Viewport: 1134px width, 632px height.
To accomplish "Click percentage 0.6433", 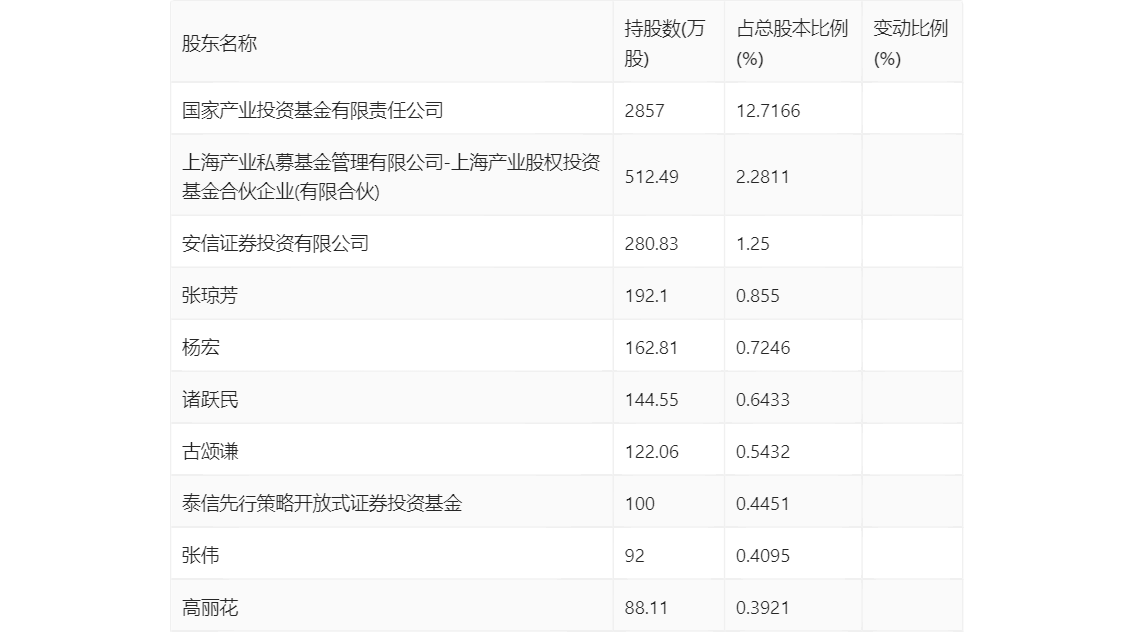I will [763, 400].
